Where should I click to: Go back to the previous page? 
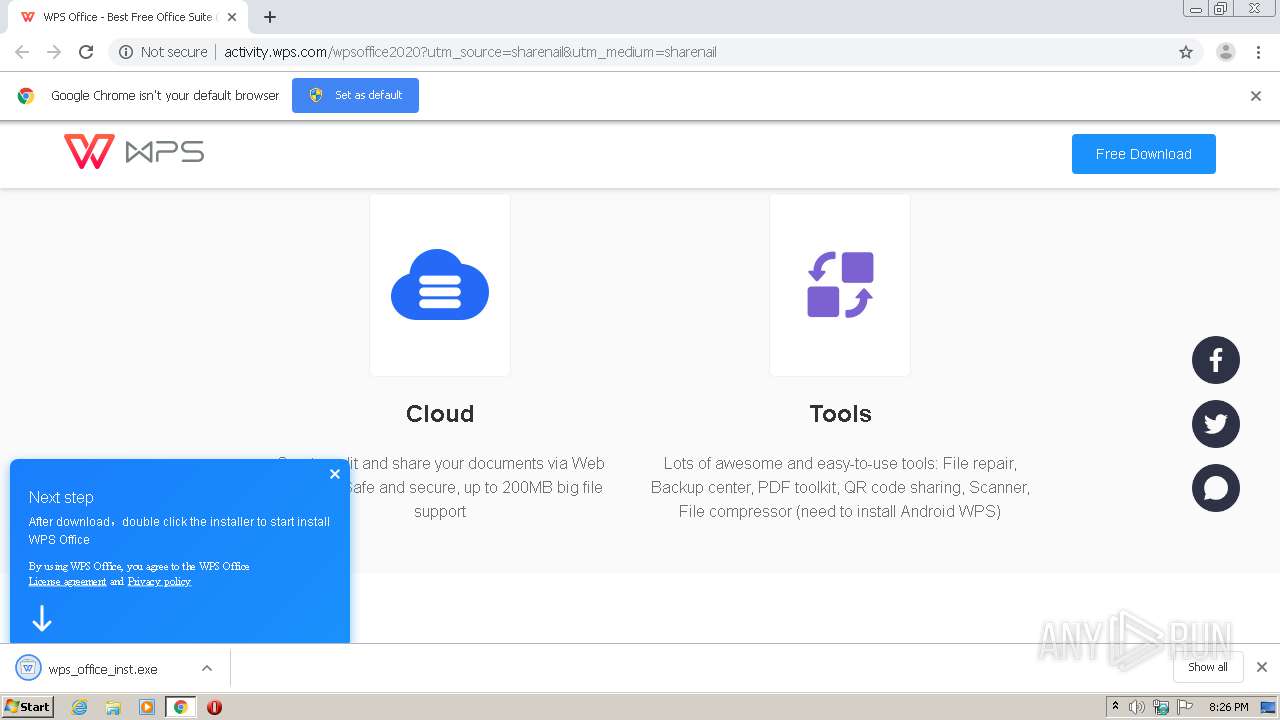click(x=22, y=52)
